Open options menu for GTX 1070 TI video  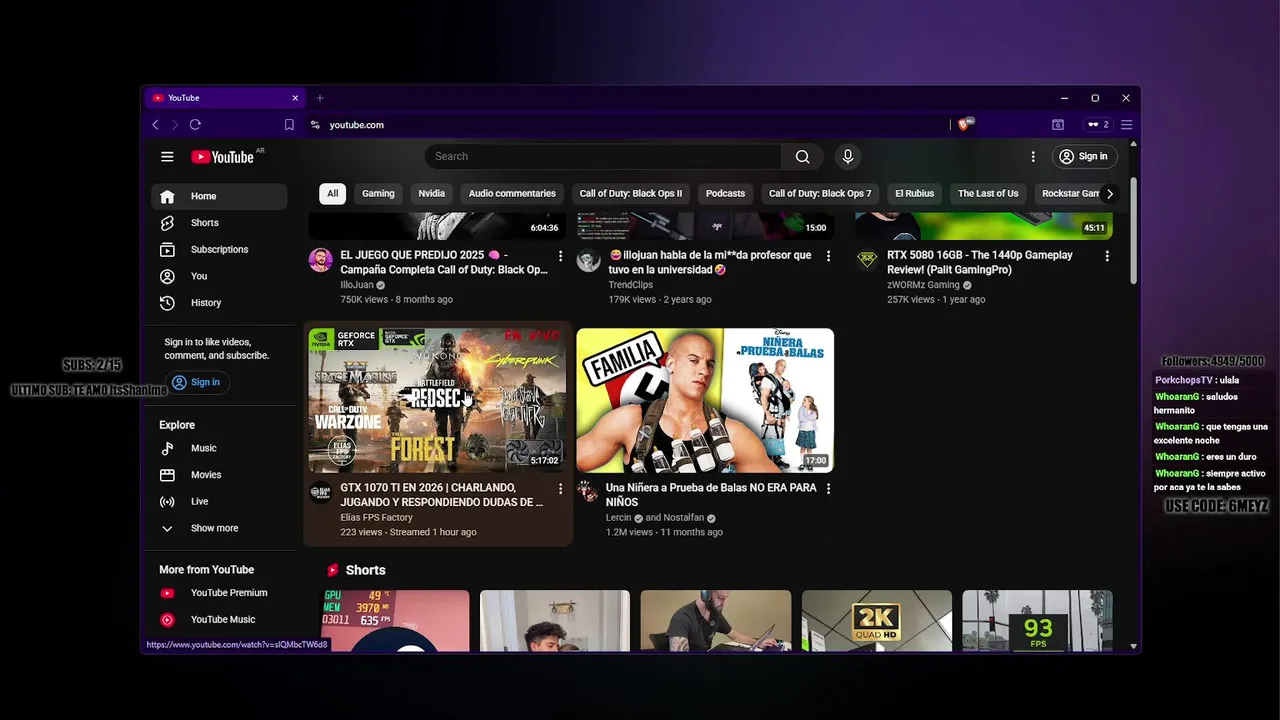point(560,489)
